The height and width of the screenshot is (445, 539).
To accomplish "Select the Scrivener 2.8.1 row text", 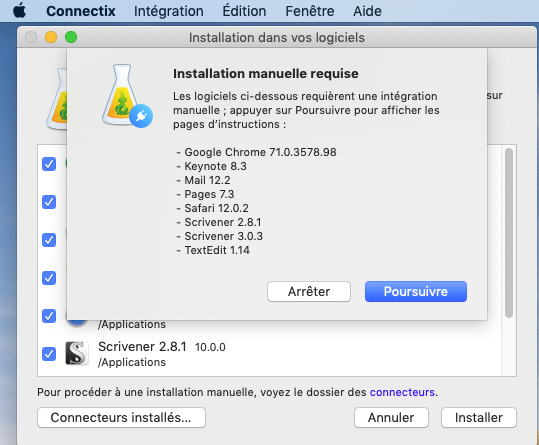I will pyautogui.click(x=142, y=347).
